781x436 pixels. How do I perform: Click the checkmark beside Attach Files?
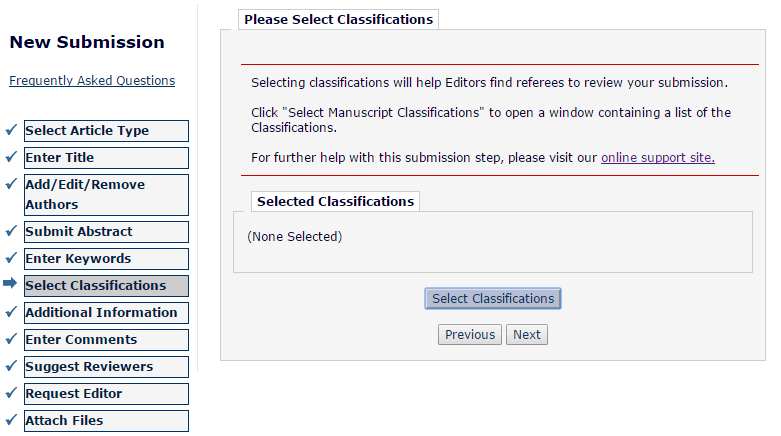click(x=11, y=420)
